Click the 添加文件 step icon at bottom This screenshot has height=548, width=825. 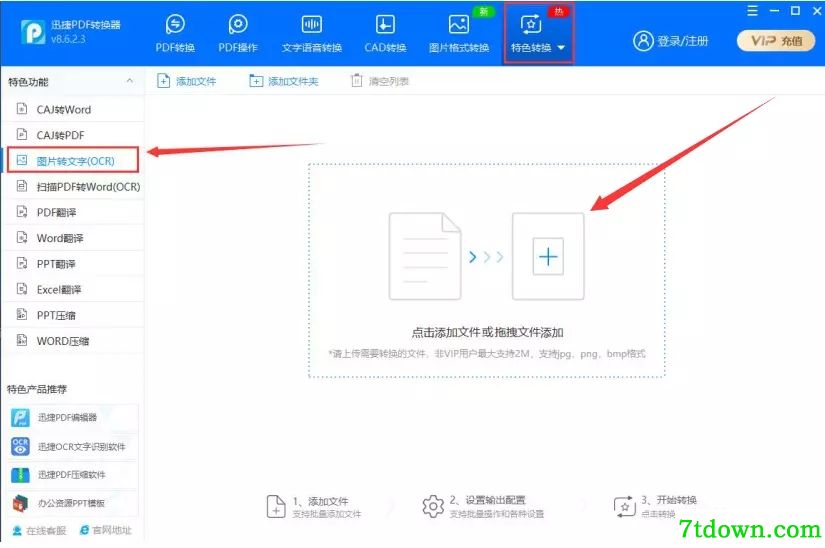click(276, 506)
